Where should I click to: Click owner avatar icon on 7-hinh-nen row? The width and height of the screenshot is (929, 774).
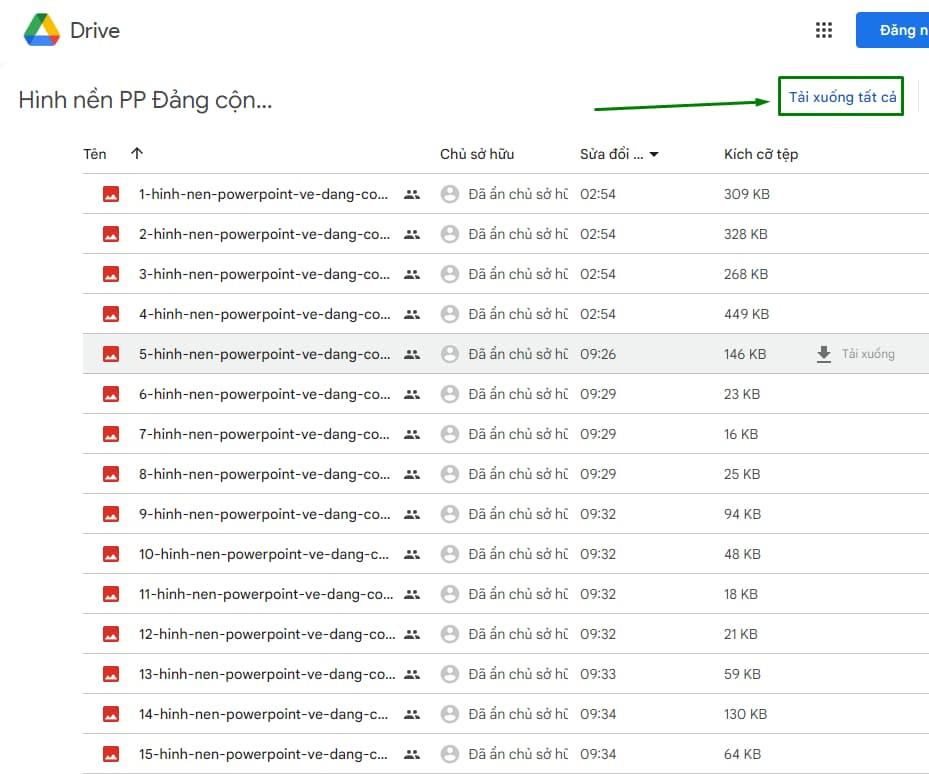click(x=450, y=434)
